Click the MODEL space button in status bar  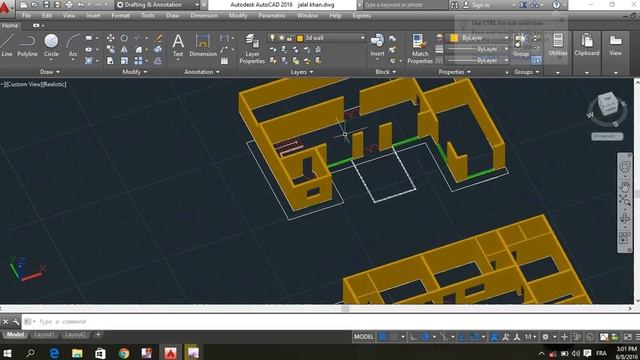pos(363,337)
